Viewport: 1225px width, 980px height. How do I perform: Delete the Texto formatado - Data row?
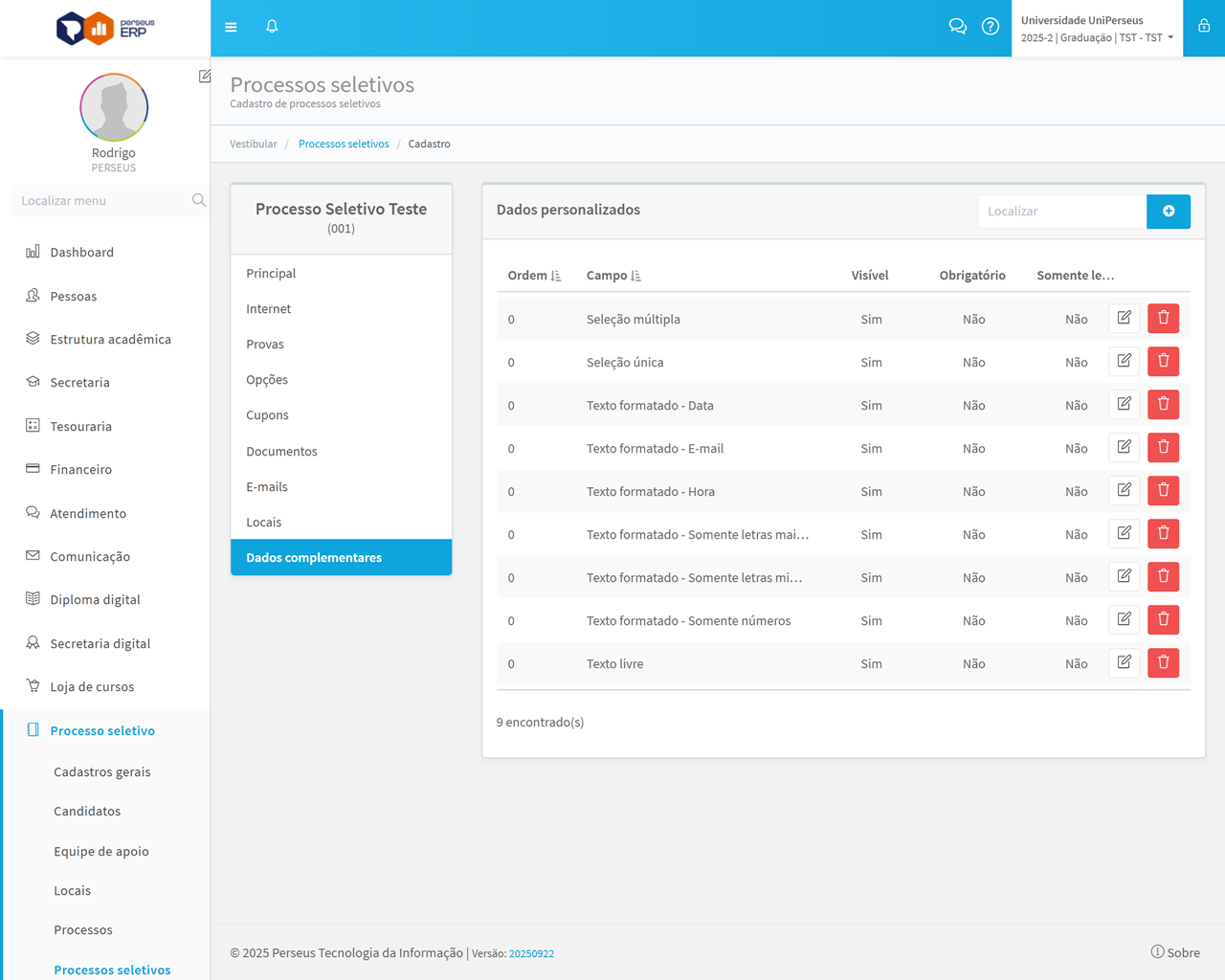(1164, 404)
